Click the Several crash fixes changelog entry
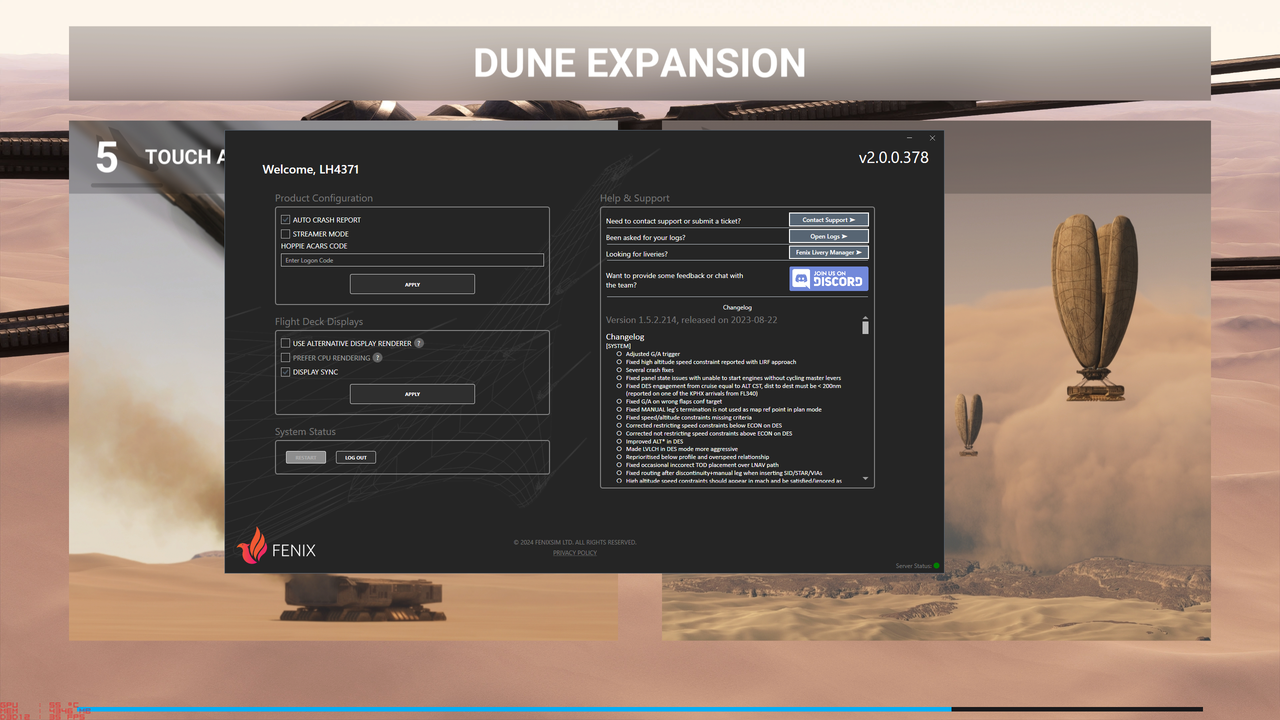 pos(650,370)
